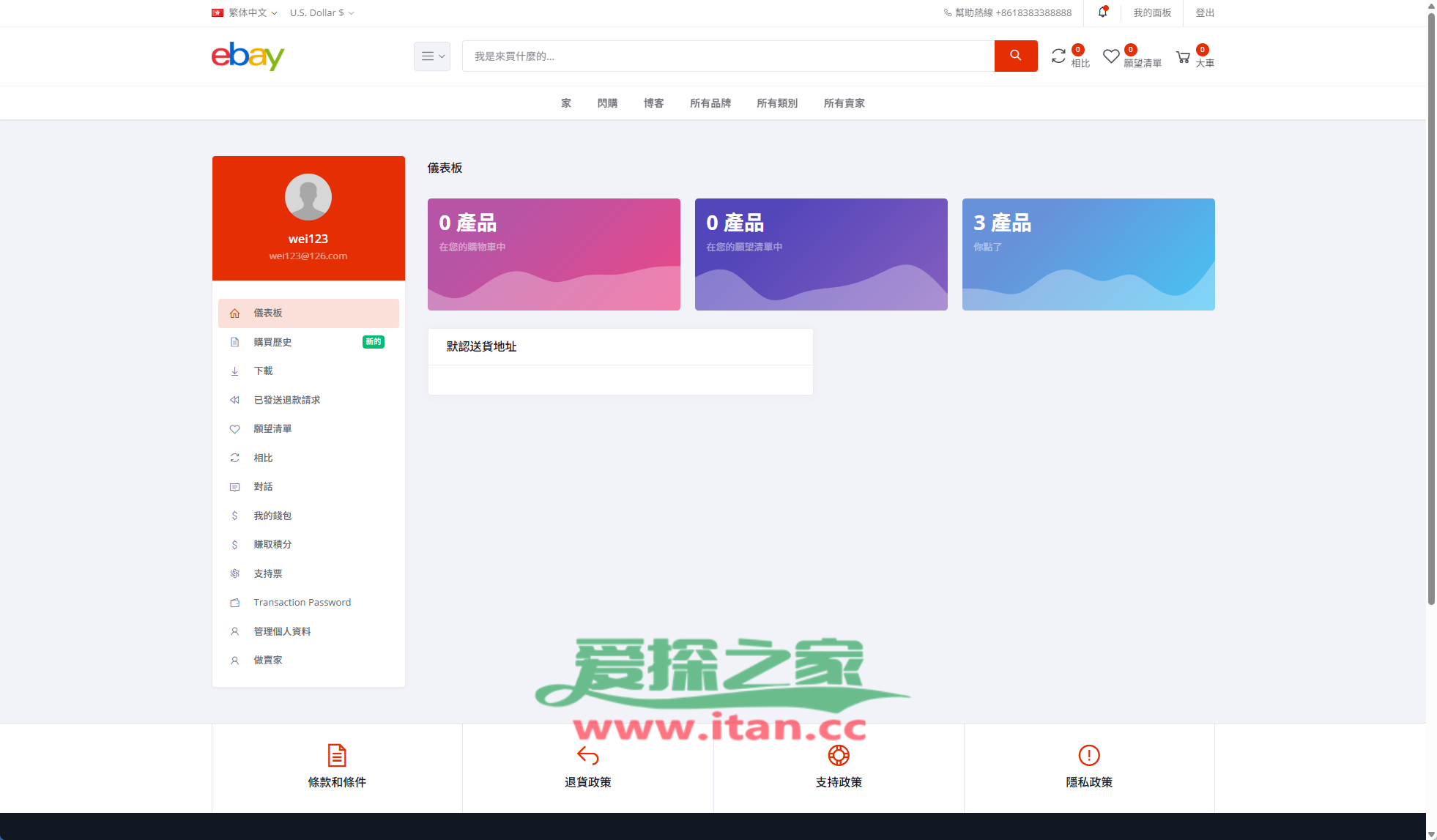Open 已發送退款請求 in the sidebar
The height and width of the screenshot is (840, 1437).
click(x=308, y=400)
